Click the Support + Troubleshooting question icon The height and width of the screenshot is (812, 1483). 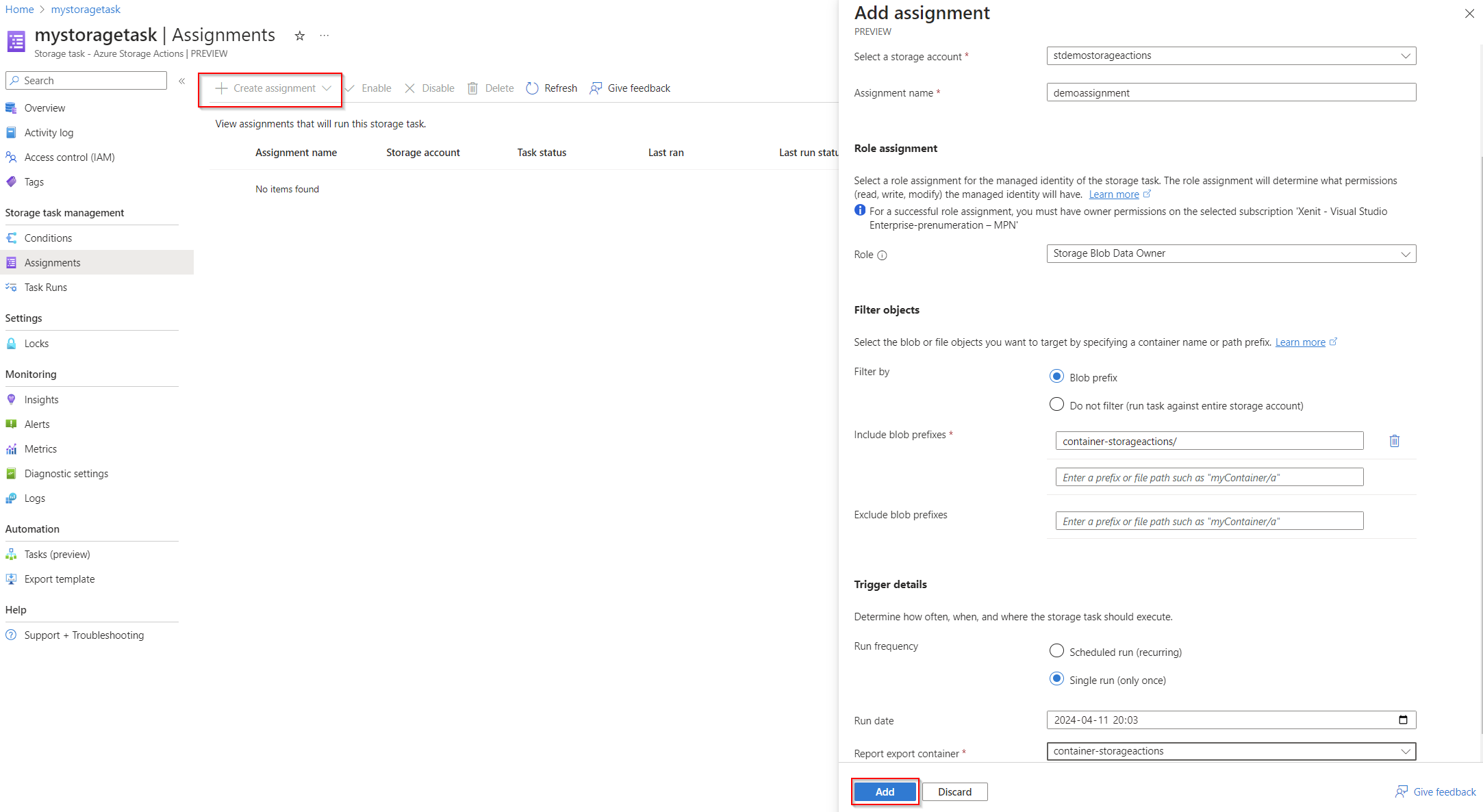tap(11, 635)
